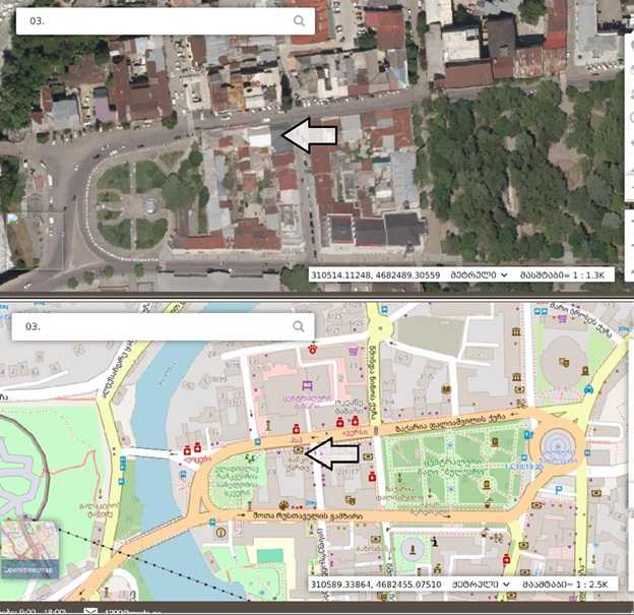Click the museum building icon near the park
The height and width of the screenshot is (615, 634).
click(x=516, y=376)
